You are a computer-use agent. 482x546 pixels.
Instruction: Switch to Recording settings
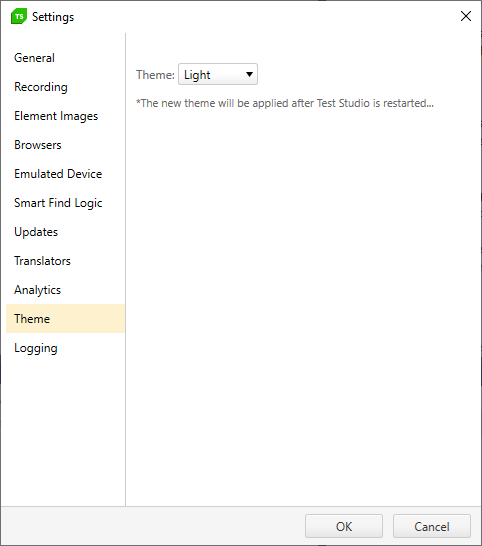(x=65, y=87)
